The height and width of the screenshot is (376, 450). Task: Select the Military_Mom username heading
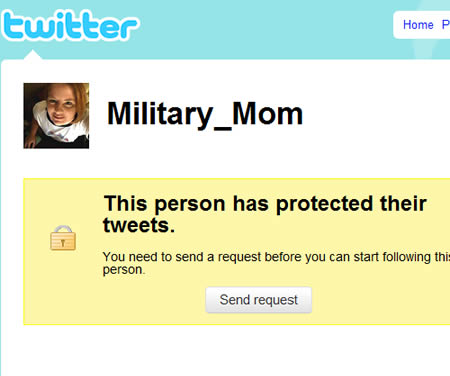click(205, 115)
